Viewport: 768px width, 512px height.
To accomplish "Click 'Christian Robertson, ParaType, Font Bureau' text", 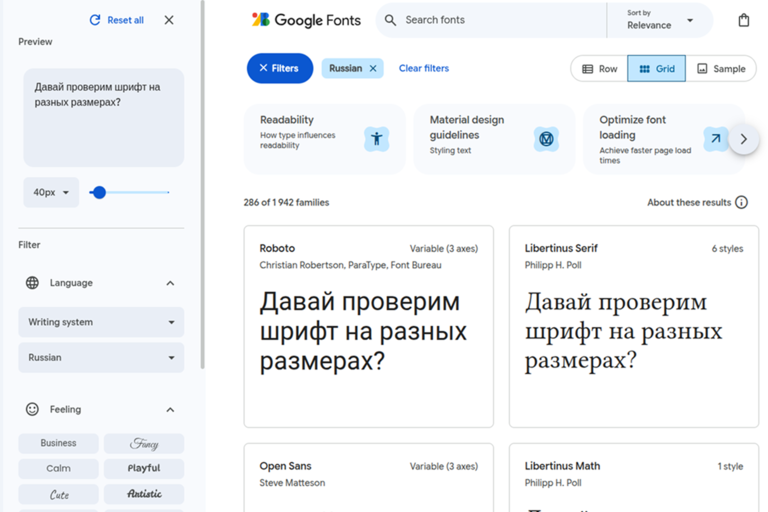I will point(350,265).
